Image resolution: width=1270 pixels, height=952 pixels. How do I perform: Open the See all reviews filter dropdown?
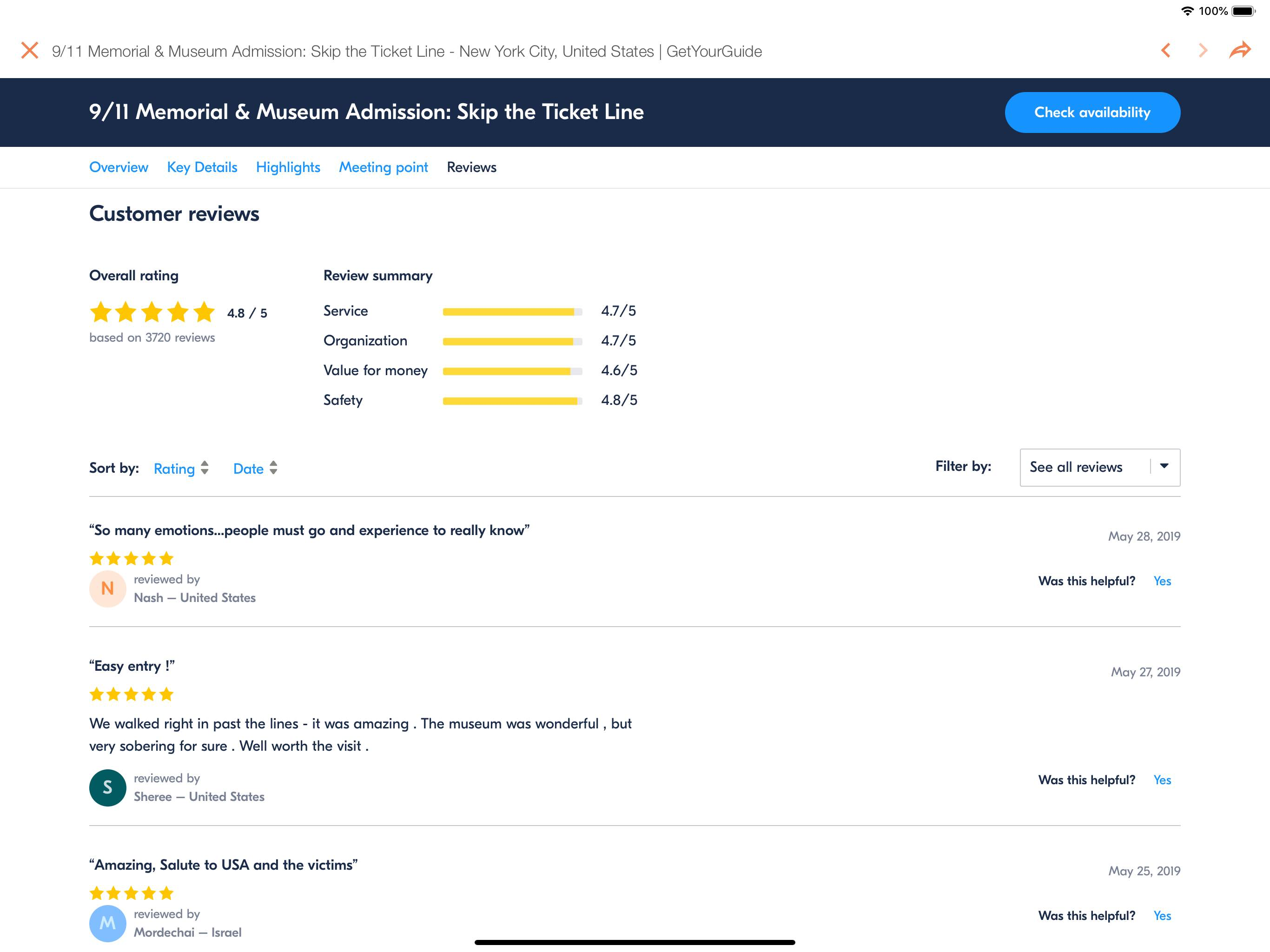click(x=1099, y=467)
